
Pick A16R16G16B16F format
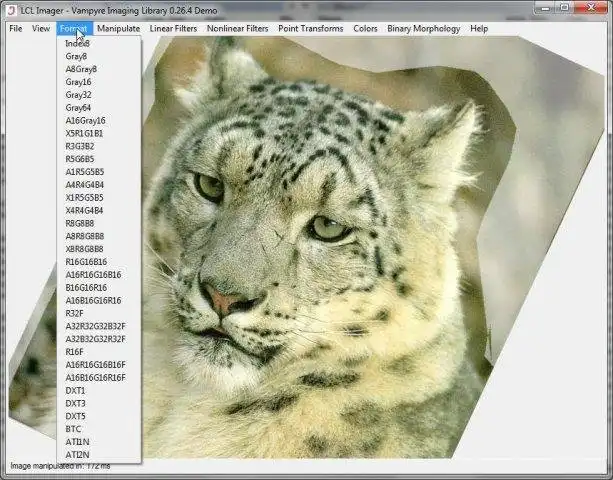pos(99,365)
